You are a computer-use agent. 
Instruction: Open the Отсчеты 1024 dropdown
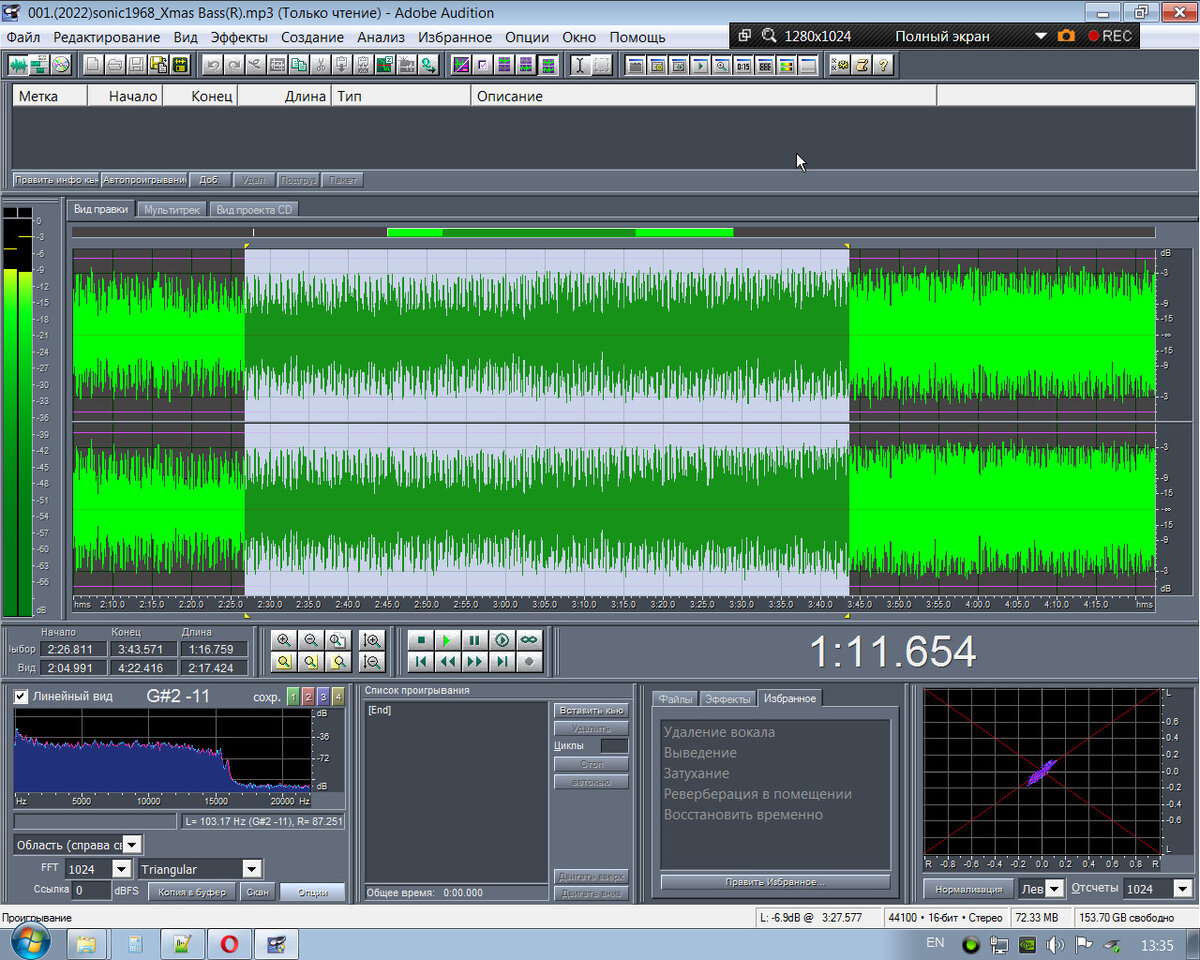pyautogui.click(x=1183, y=888)
